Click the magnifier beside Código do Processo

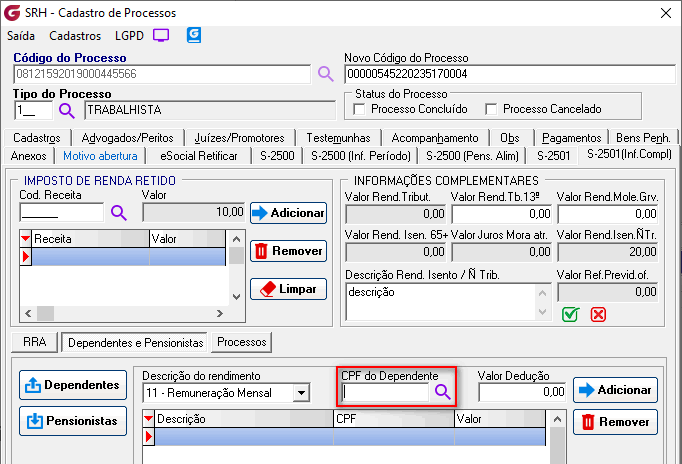tap(325, 74)
